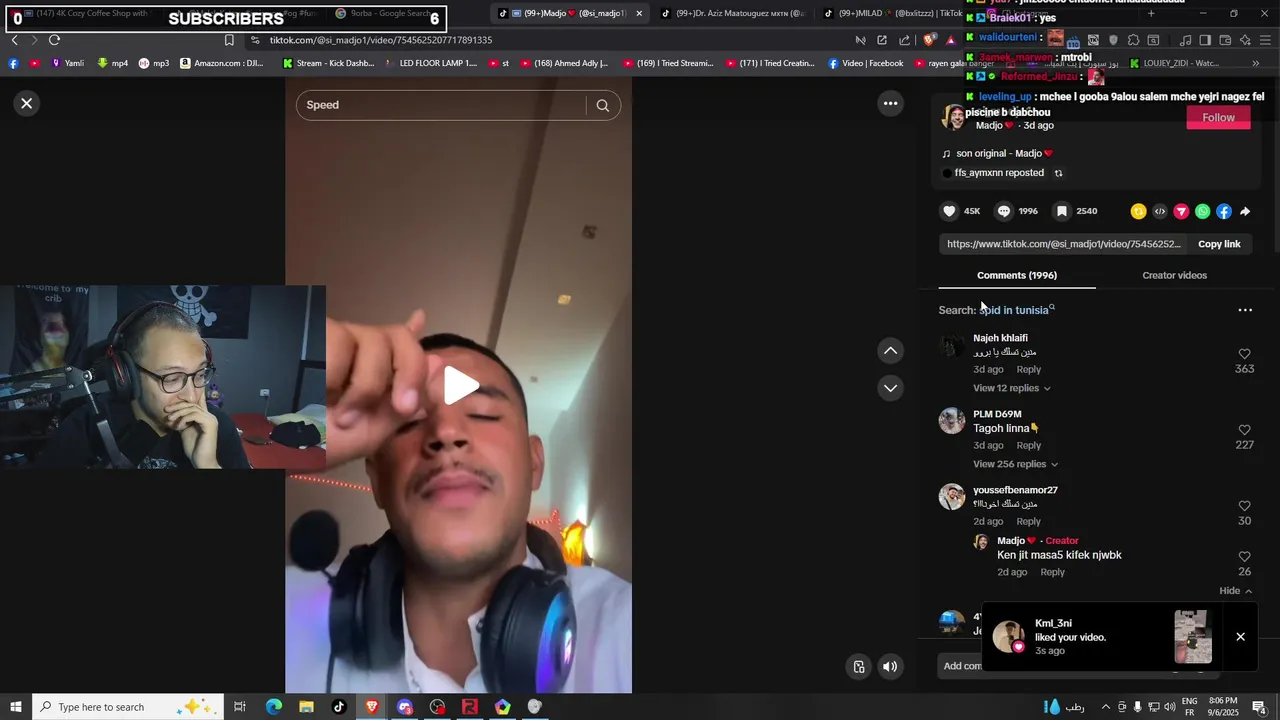Image resolution: width=1280 pixels, height=720 pixels.
Task: Switch to the '9orba - Google Search' tab
Action: tap(387, 14)
